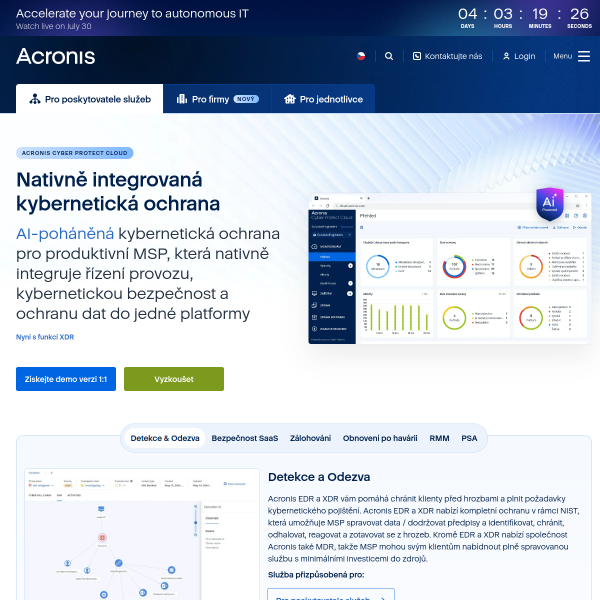Image resolution: width=600 pixels, height=600 pixels.
Task: Click the service provider network icon
Action: pyautogui.click(x=35, y=99)
